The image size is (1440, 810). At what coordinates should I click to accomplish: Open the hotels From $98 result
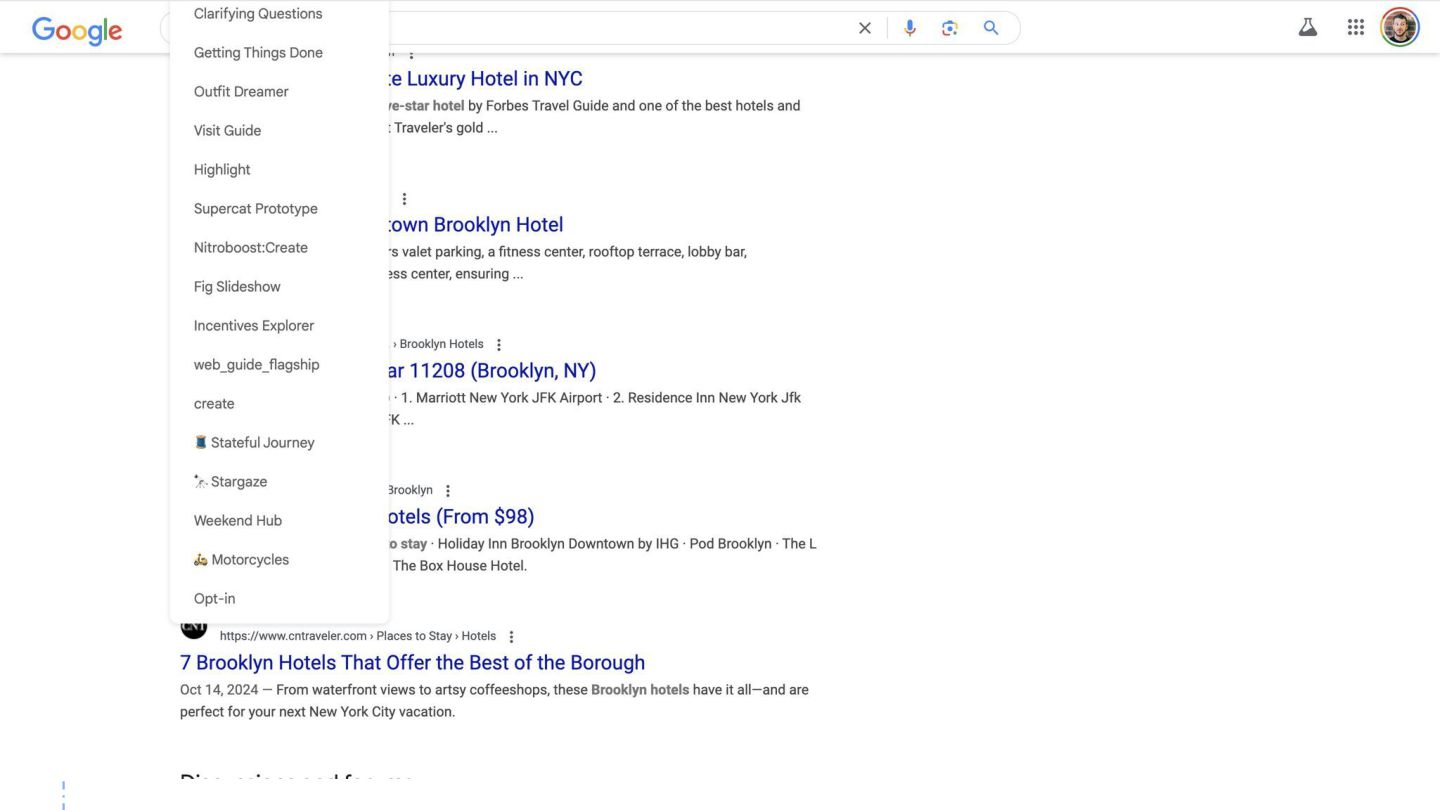click(x=461, y=517)
